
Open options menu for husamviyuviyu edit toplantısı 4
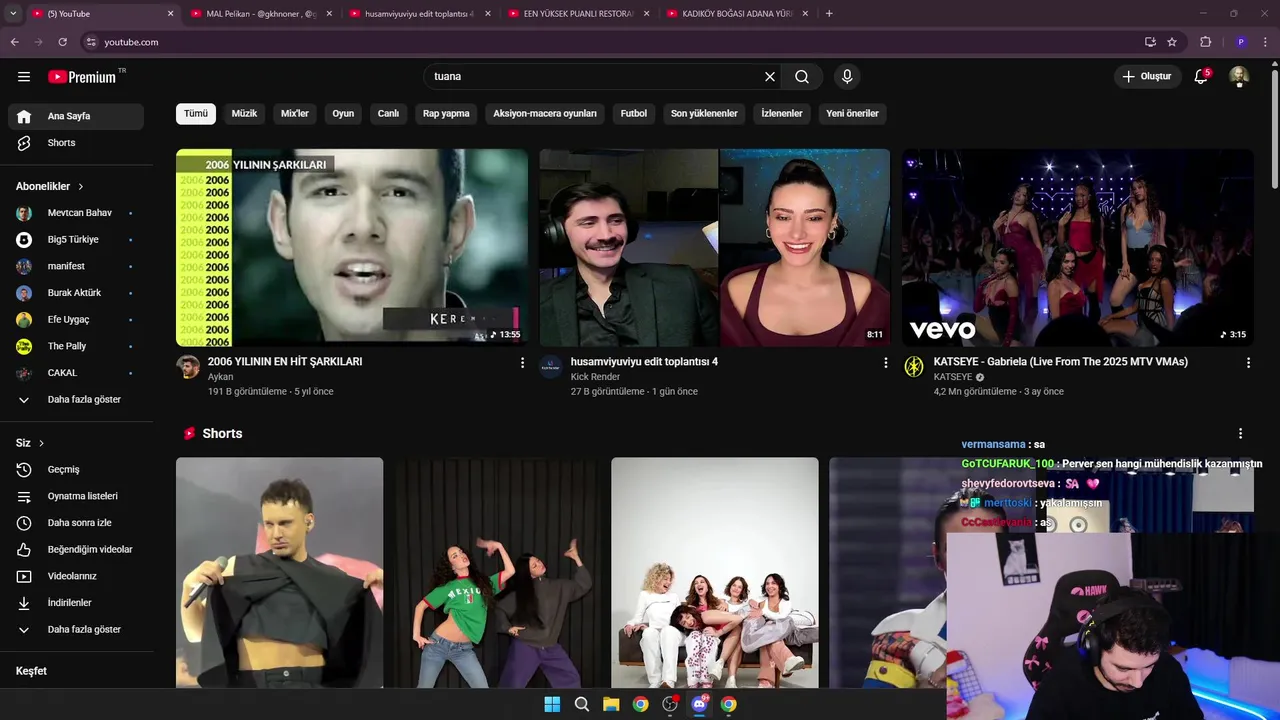885,363
